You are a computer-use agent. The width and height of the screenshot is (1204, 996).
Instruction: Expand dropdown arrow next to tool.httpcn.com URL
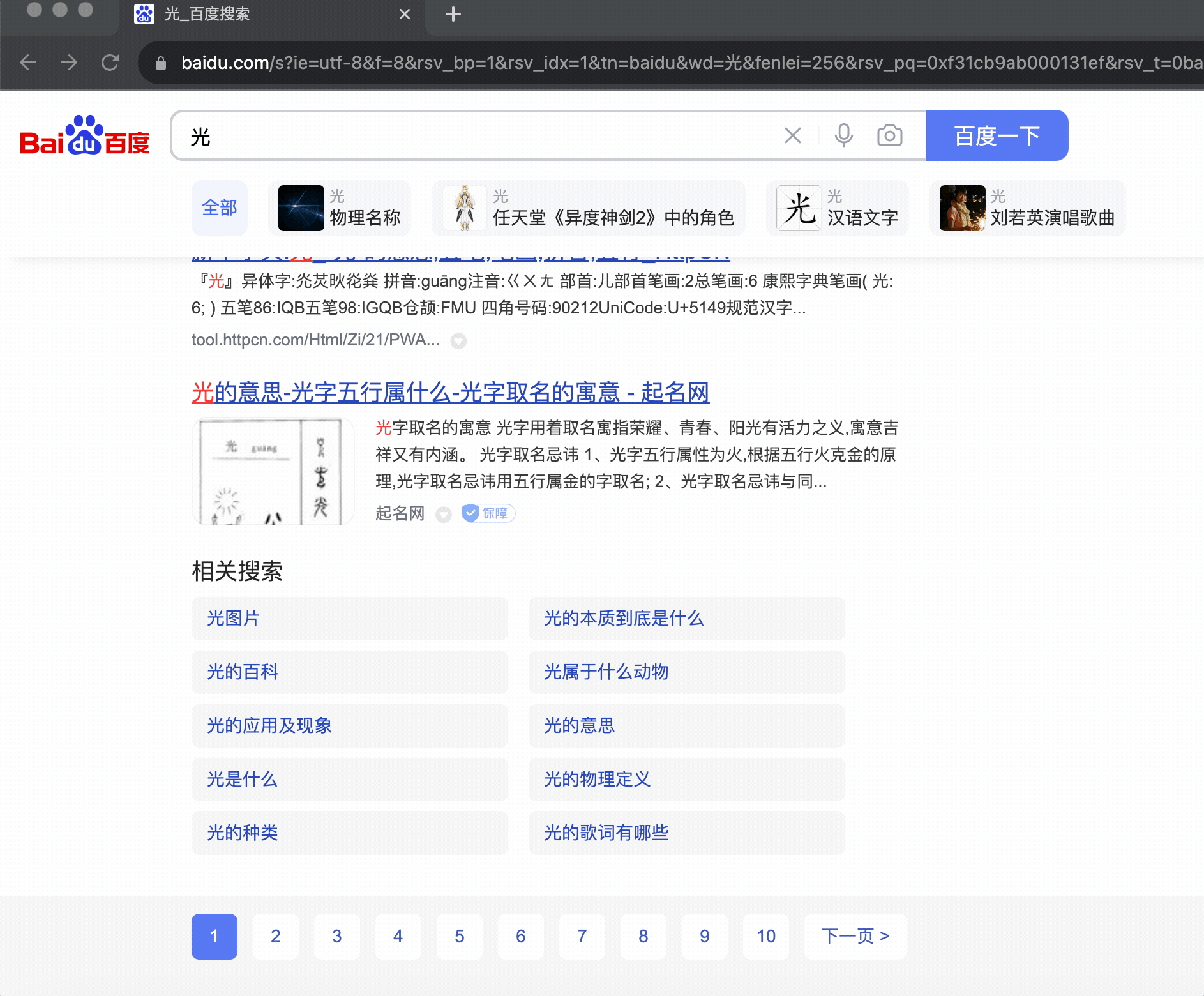point(458,341)
